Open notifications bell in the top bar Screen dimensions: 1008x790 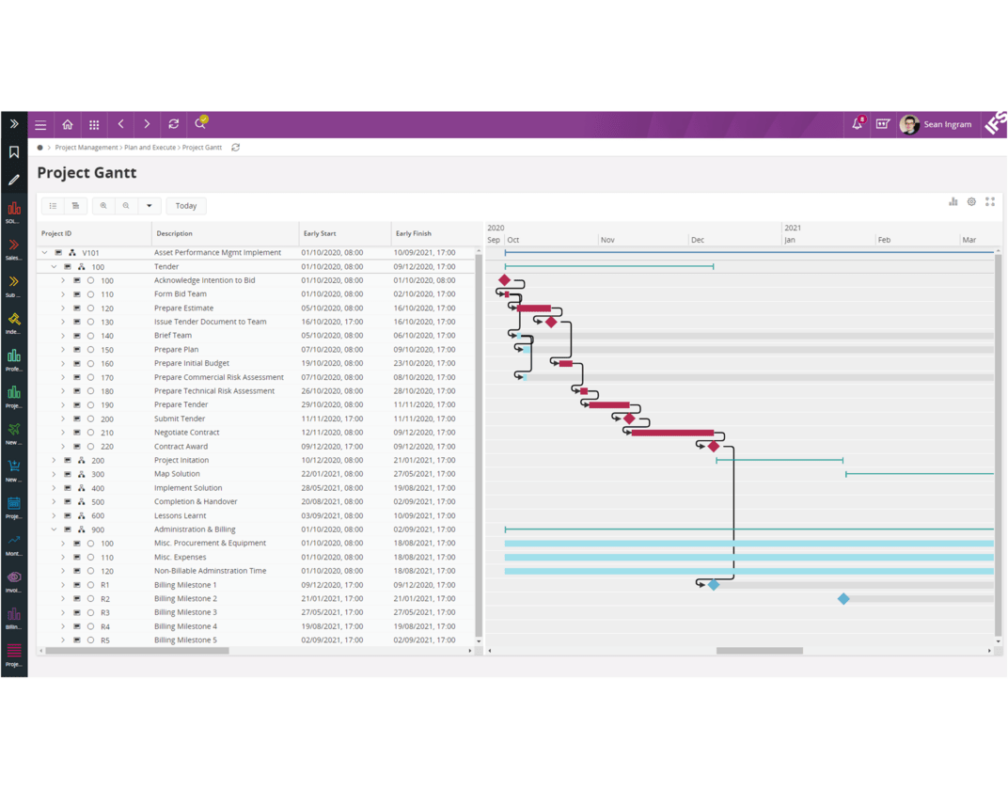(857, 123)
